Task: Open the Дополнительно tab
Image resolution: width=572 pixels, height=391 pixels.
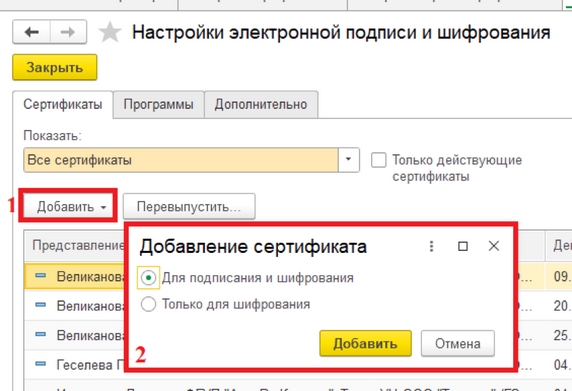Action: pyautogui.click(x=261, y=105)
